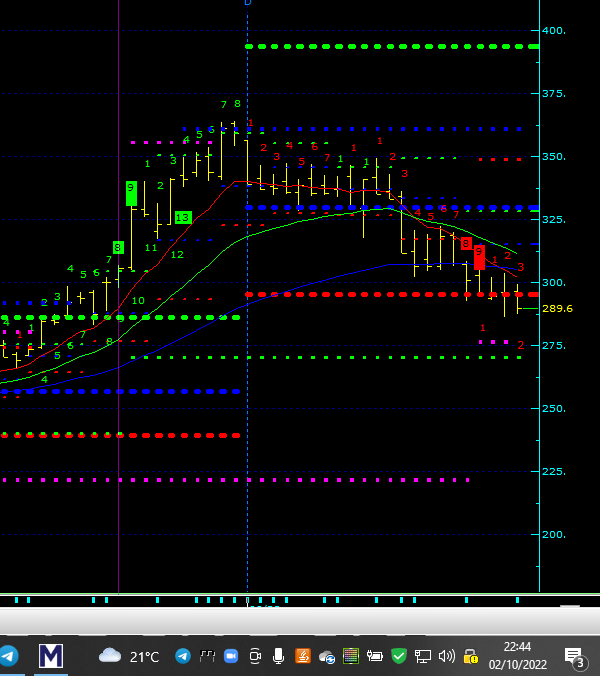Click the 325. price axis label
The height and width of the screenshot is (676, 600).
click(x=554, y=219)
